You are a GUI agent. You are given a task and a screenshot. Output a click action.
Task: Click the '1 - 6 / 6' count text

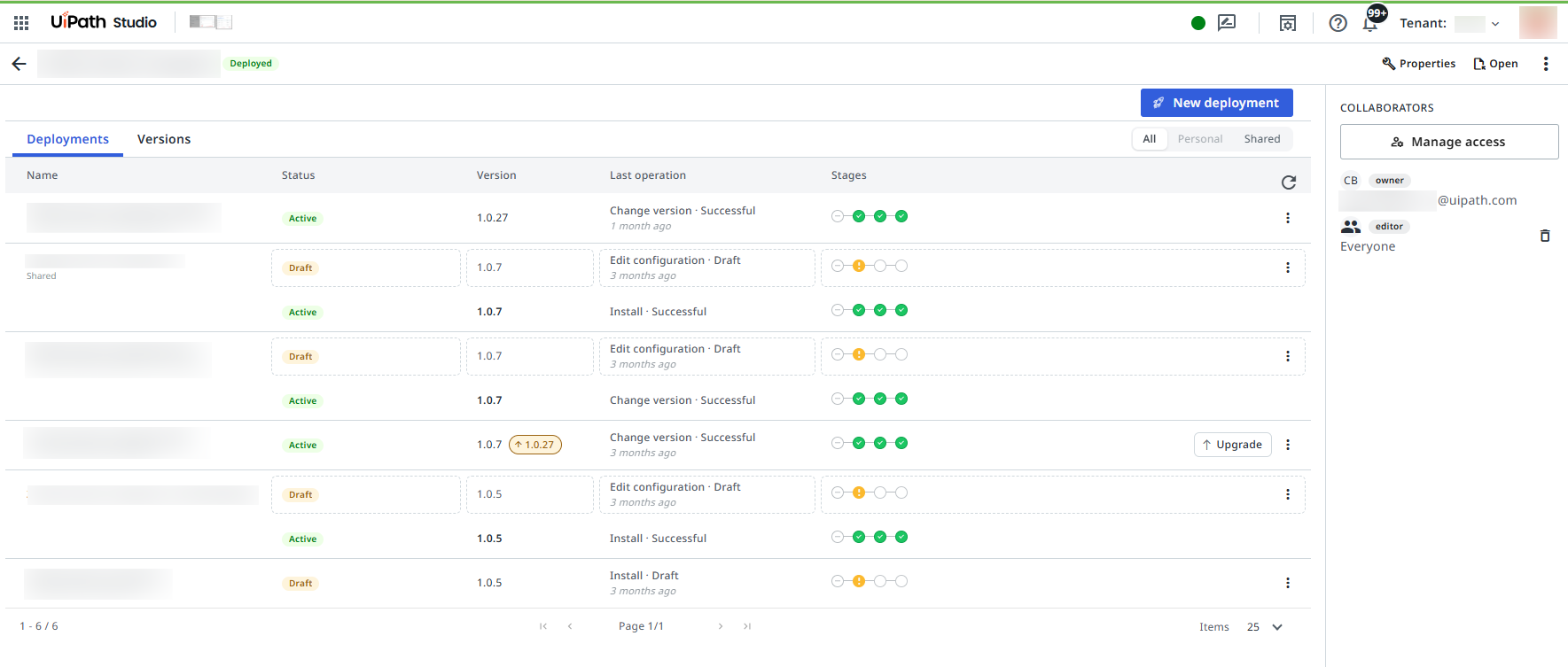click(39, 626)
